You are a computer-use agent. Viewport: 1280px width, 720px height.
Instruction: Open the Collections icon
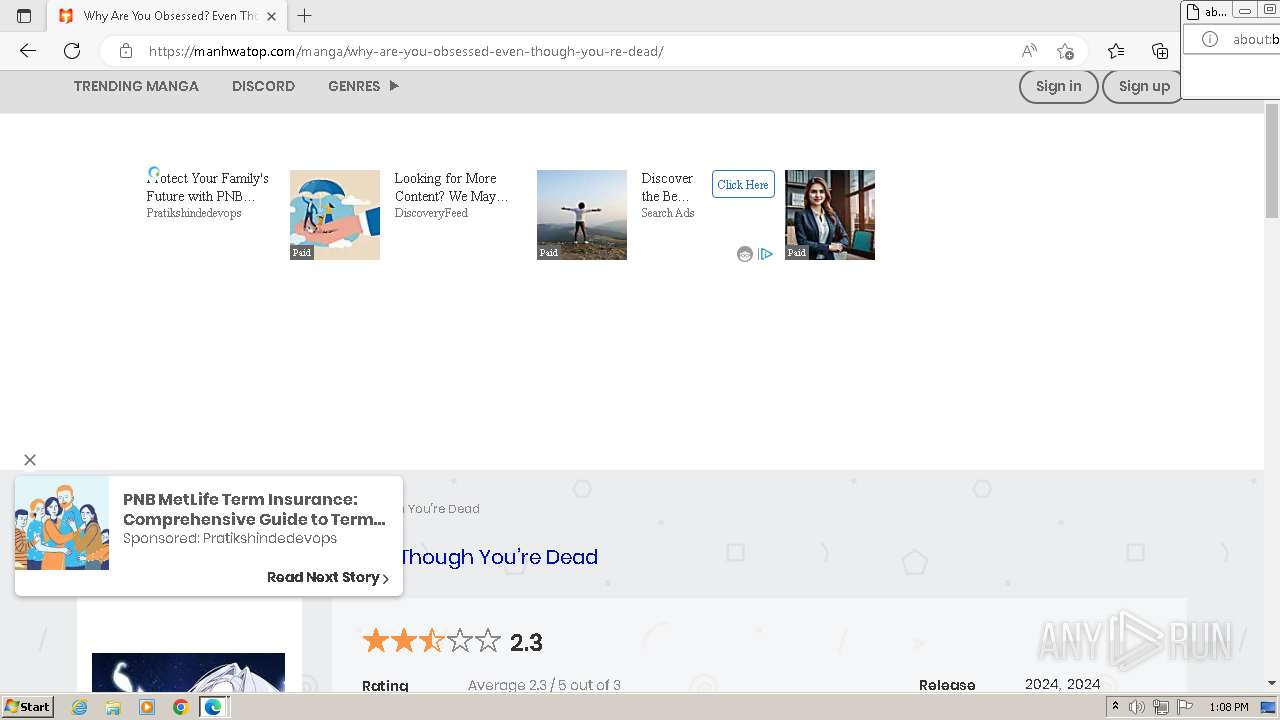pos(1160,51)
